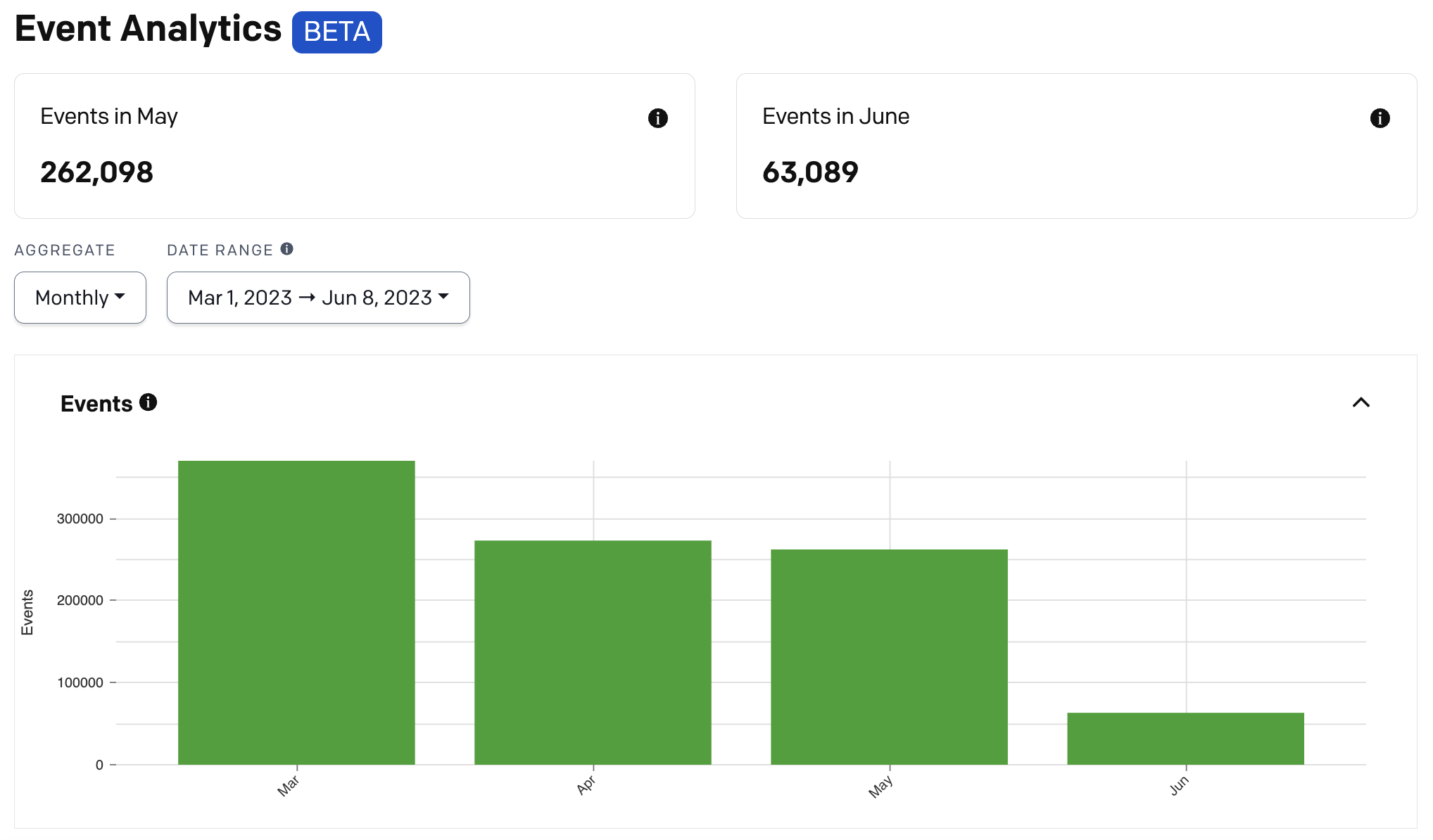Click info icon beside Events chart title
The height and width of the screenshot is (840, 1433).
pos(148,402)
